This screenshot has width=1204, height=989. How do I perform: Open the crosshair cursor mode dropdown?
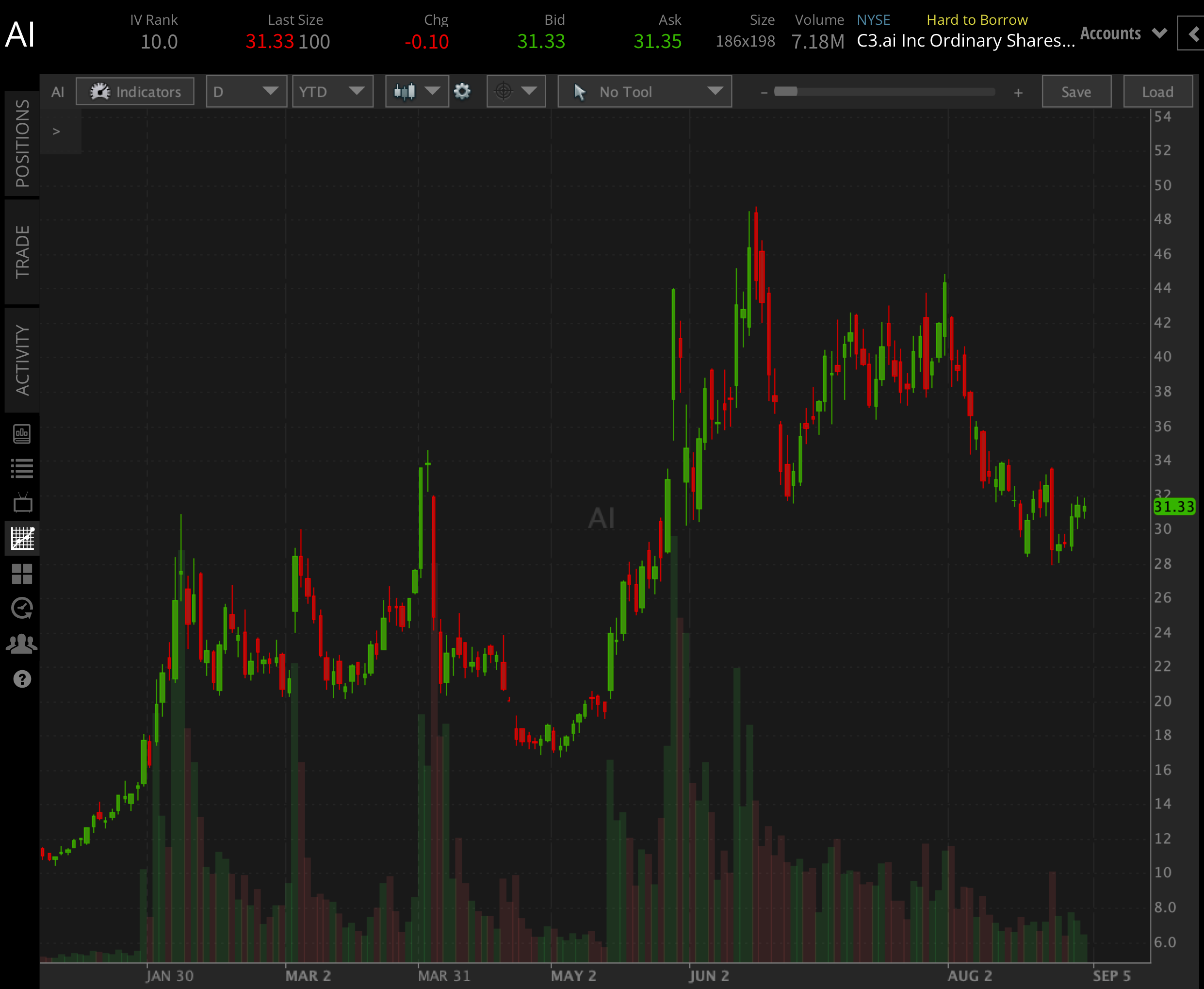point(516,92)
